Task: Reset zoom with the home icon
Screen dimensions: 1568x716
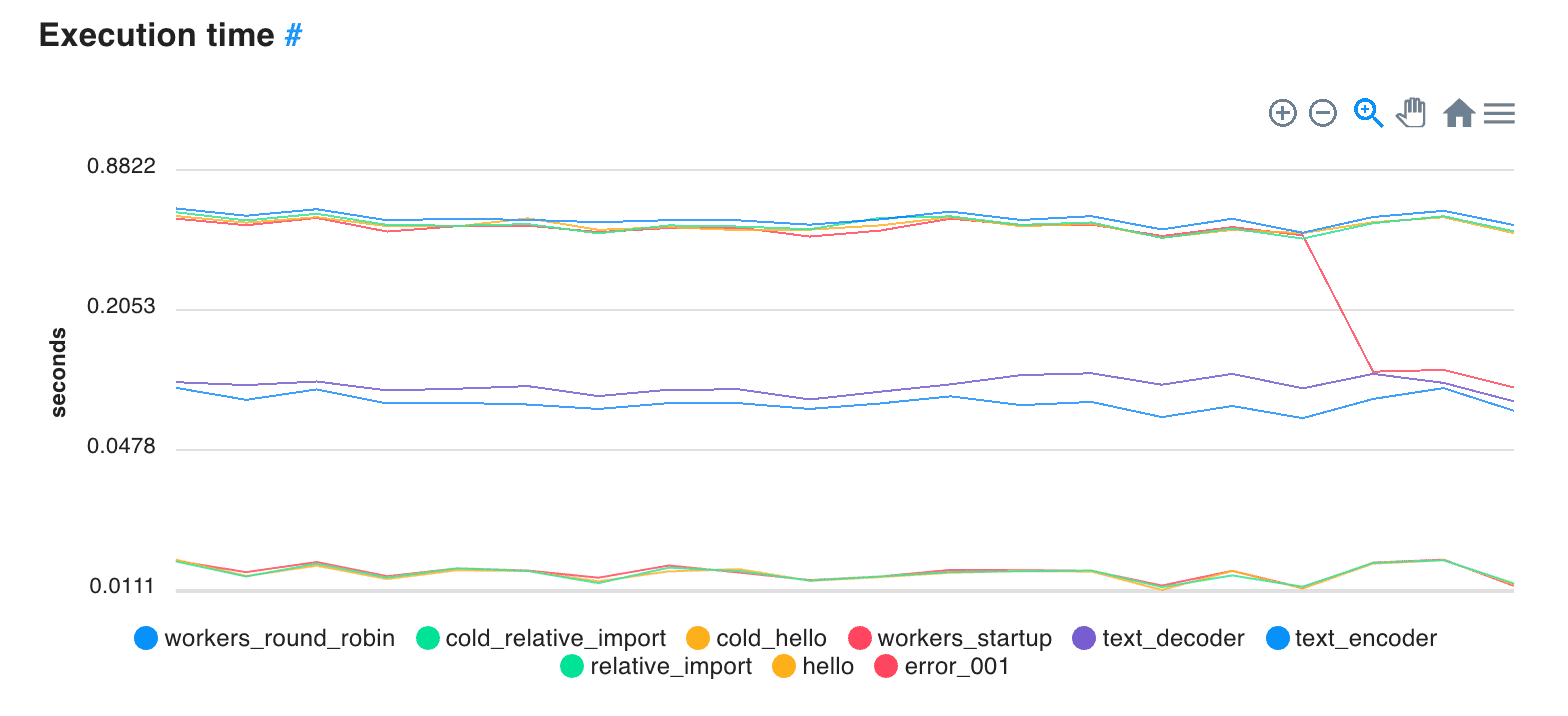Action: [1459, 113]
